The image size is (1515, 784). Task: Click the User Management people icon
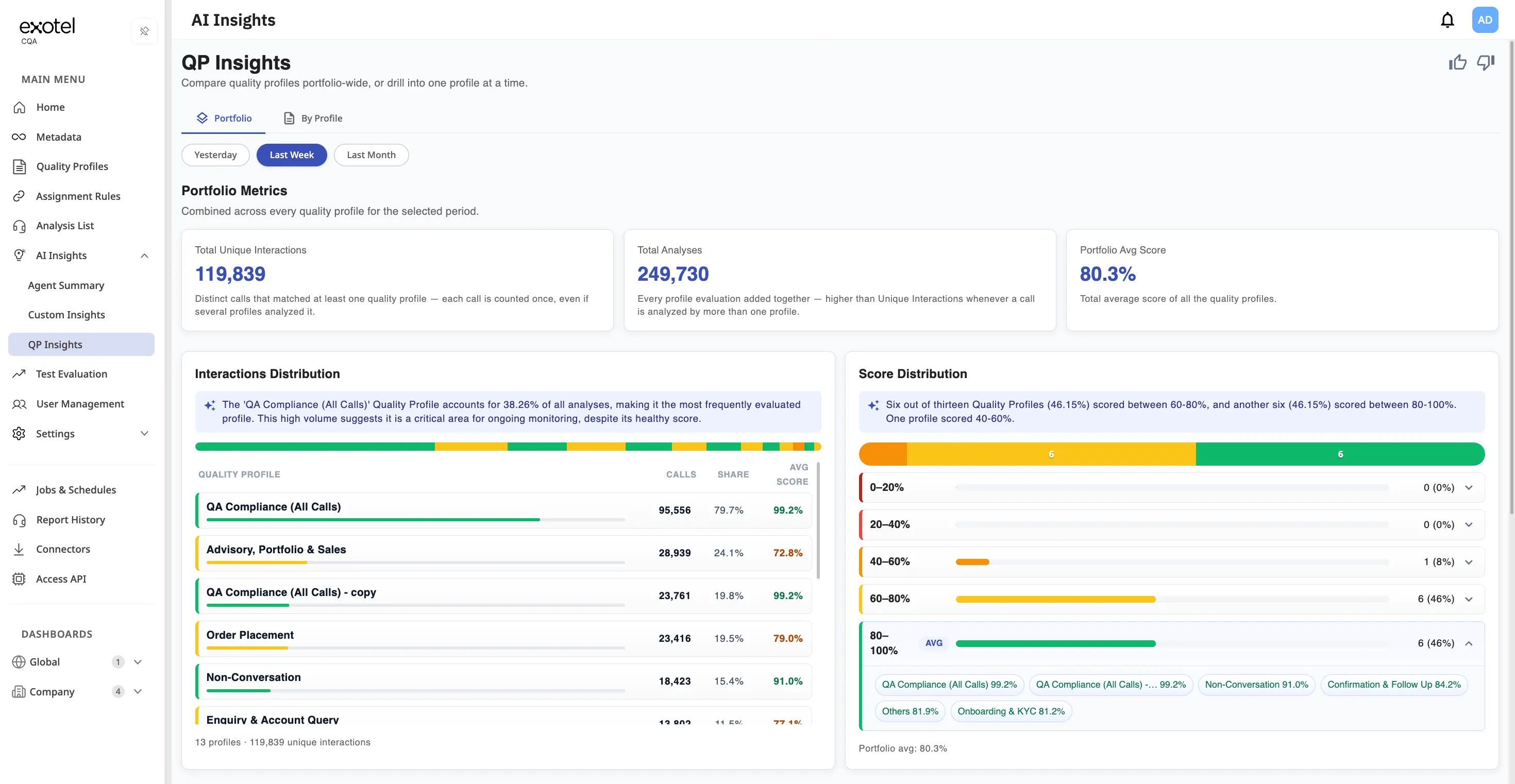20,404
